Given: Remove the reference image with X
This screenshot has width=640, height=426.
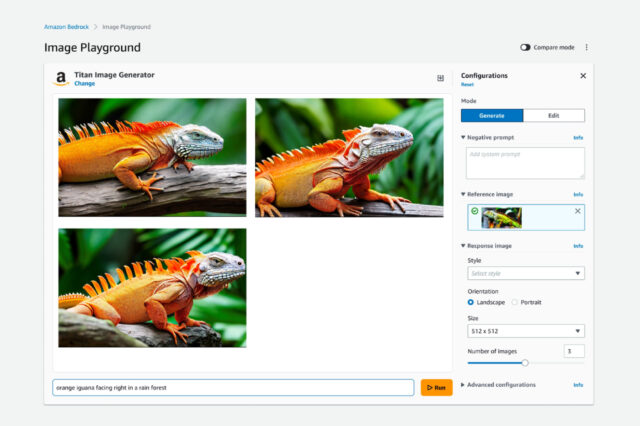Looking at the screenshot, I should point(577,211).
